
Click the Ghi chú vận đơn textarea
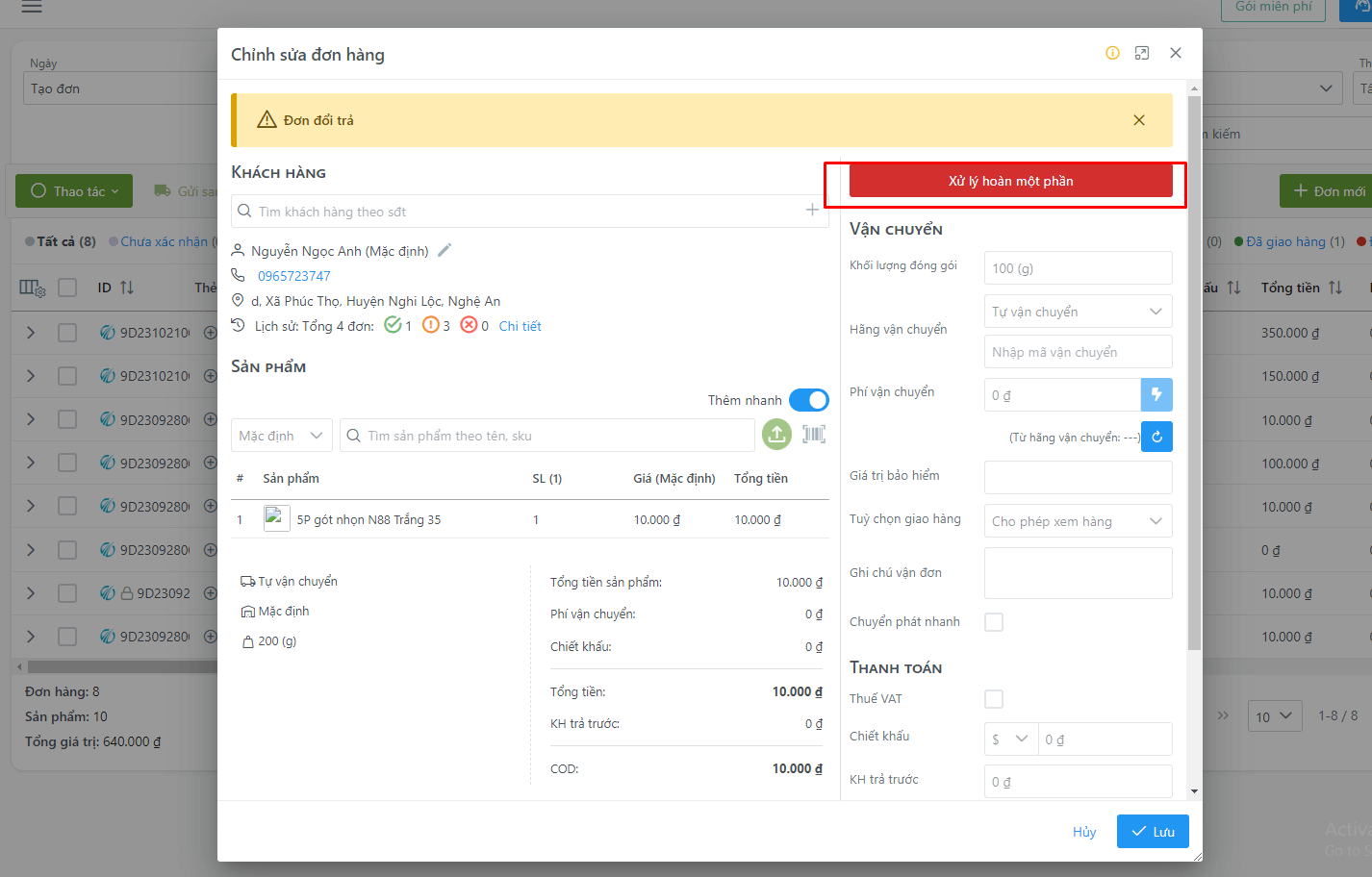(1079, 573)
